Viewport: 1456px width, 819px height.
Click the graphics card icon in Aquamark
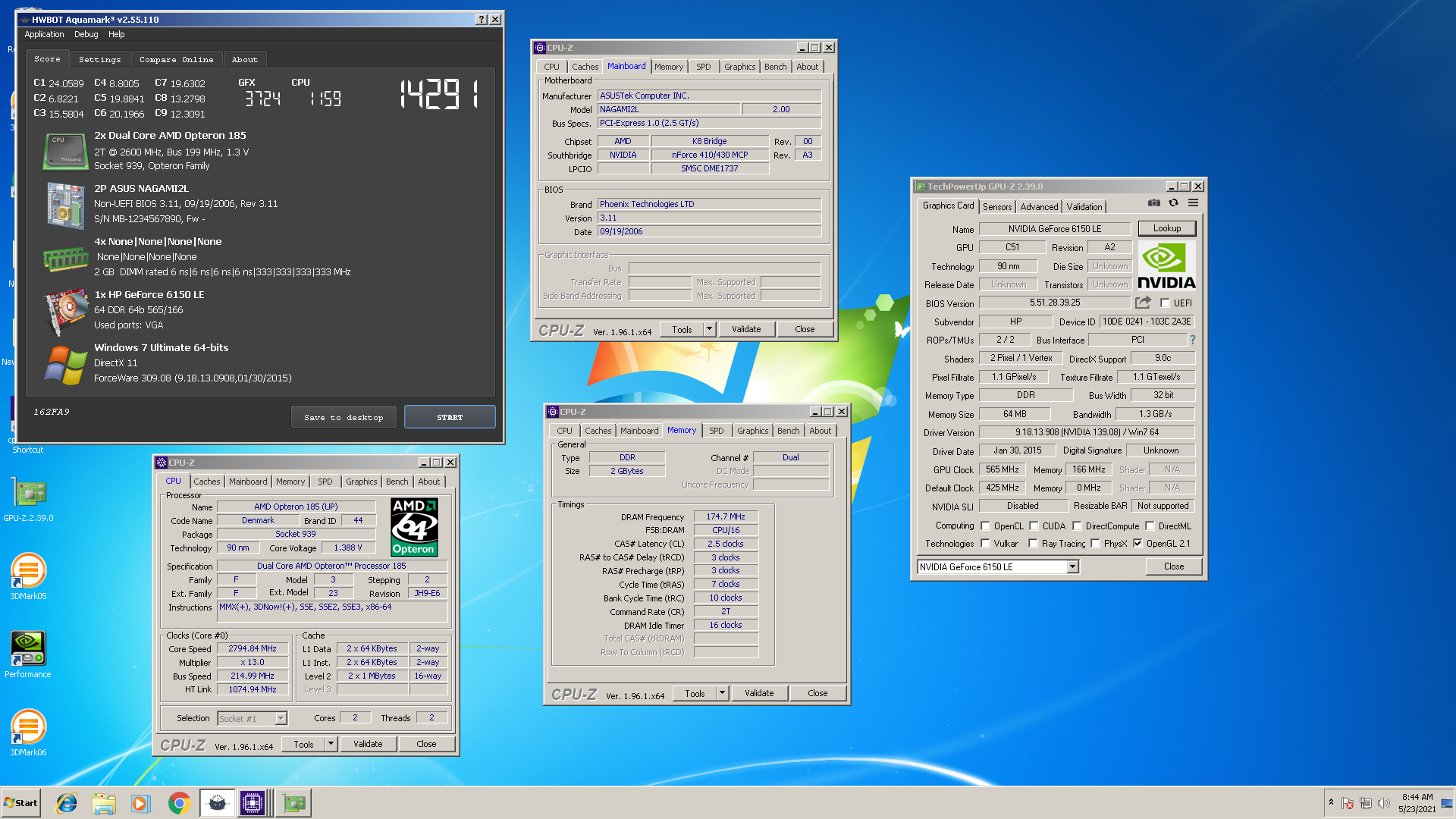67,311
